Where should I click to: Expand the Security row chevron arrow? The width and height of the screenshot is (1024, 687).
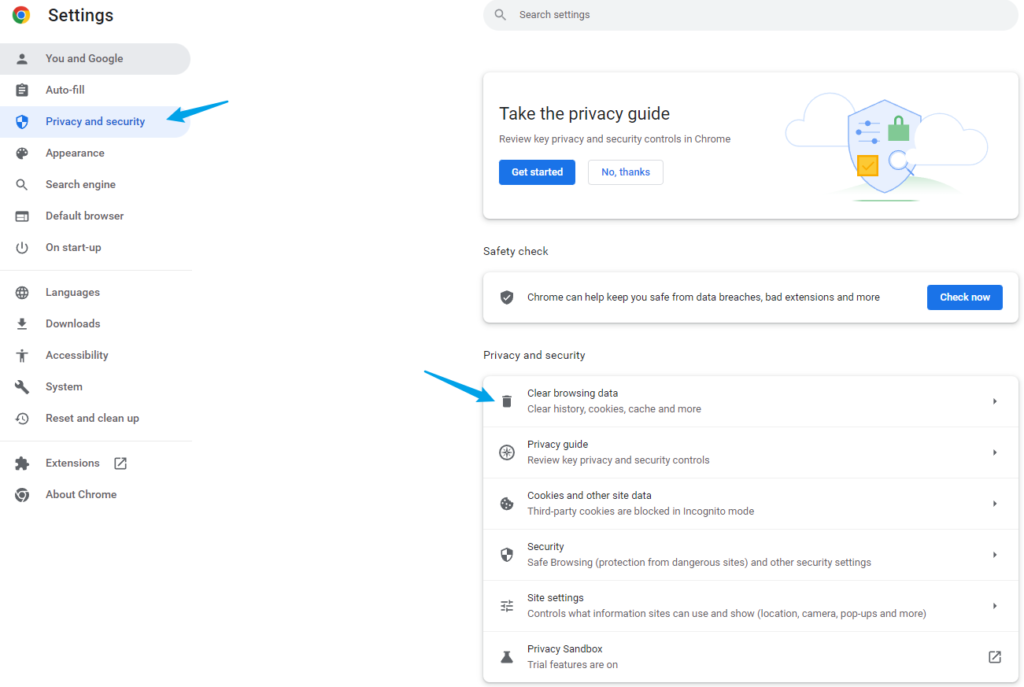(x=994, y=555)
